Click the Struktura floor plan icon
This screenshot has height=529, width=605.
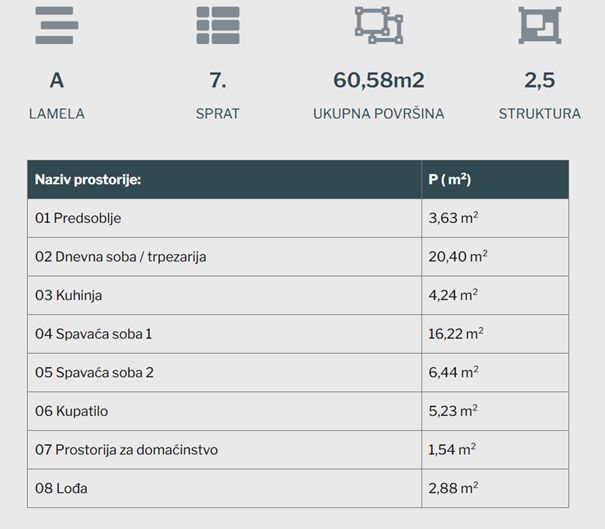pos(540,25)
